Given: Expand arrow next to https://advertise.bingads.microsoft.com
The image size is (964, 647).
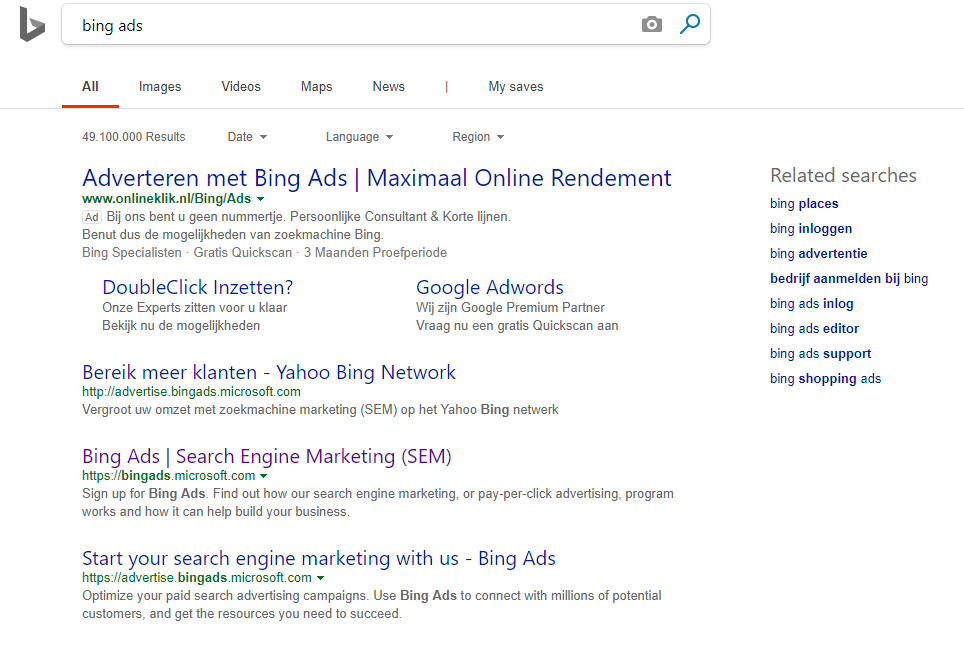Looking at the screenshot, I should (320, 578).
